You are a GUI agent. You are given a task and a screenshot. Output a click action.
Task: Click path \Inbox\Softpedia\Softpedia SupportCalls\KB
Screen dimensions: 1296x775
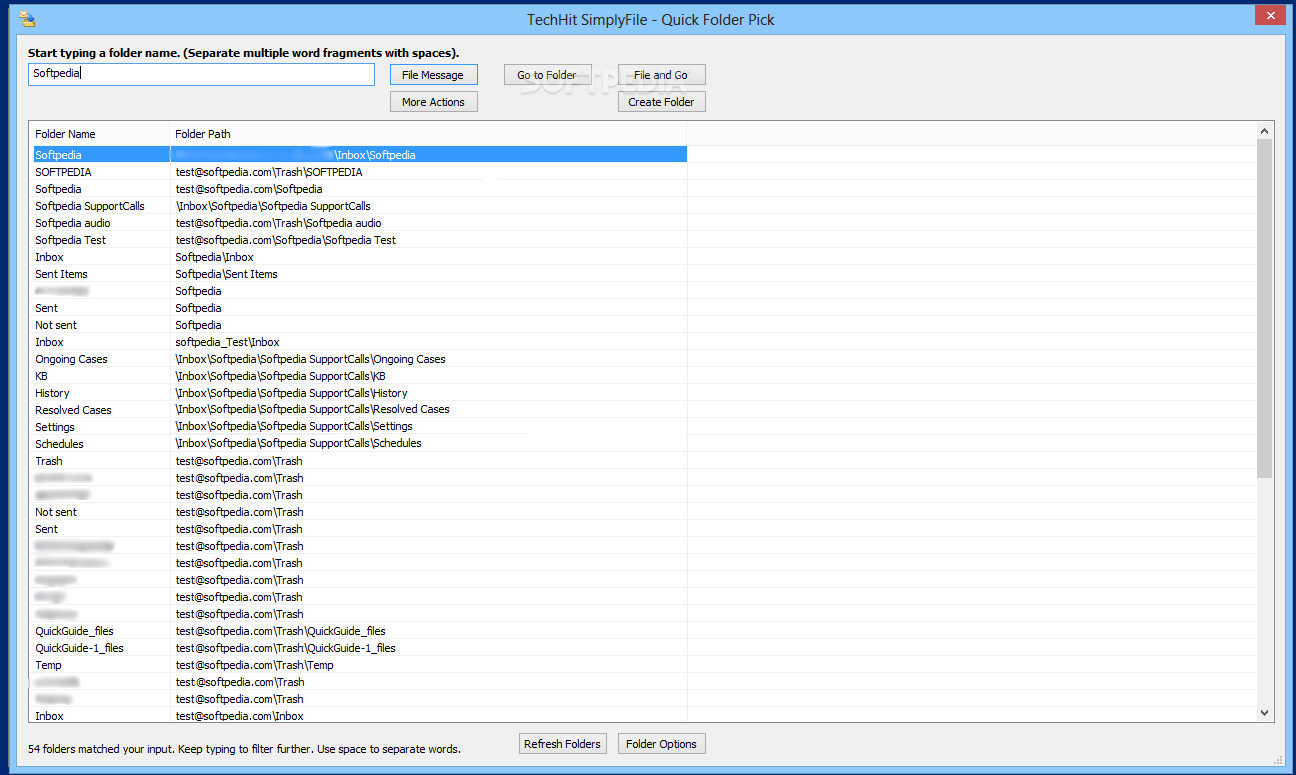(280, 376)
